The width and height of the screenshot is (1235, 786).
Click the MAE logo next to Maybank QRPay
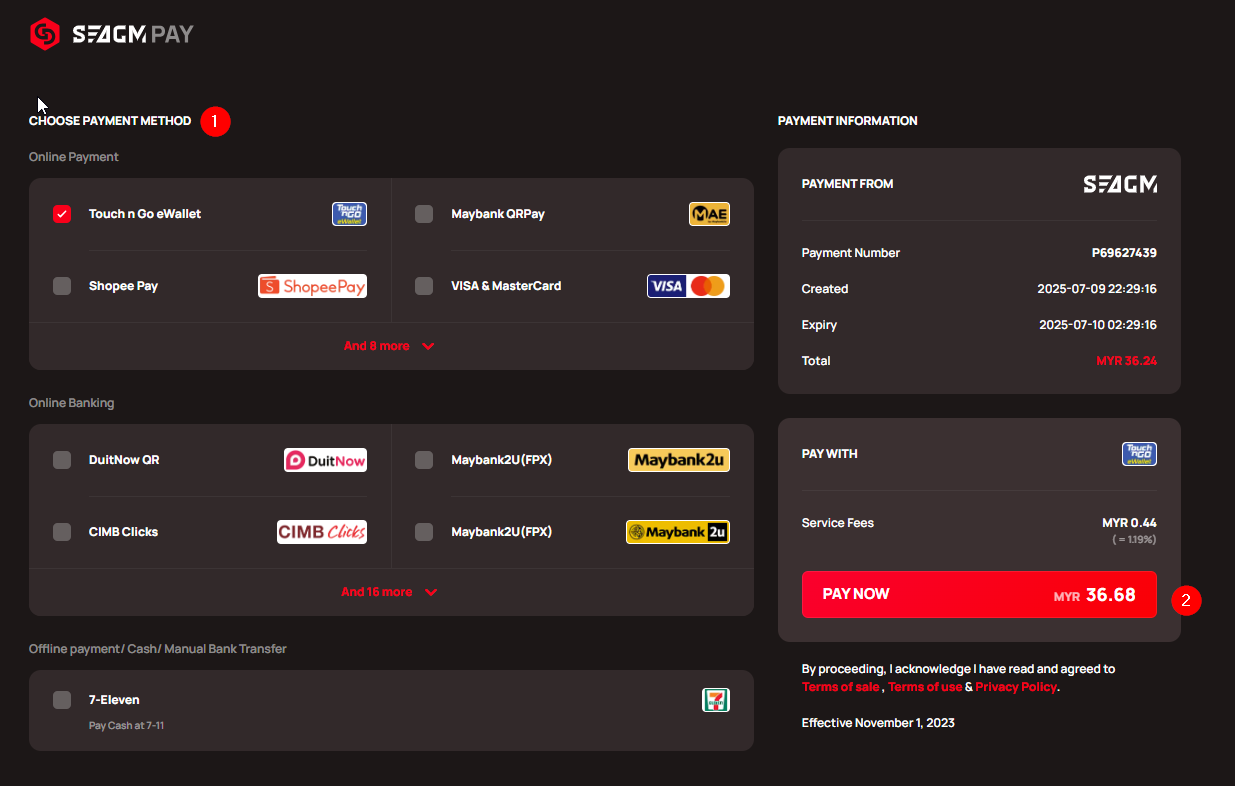(709, 214)
